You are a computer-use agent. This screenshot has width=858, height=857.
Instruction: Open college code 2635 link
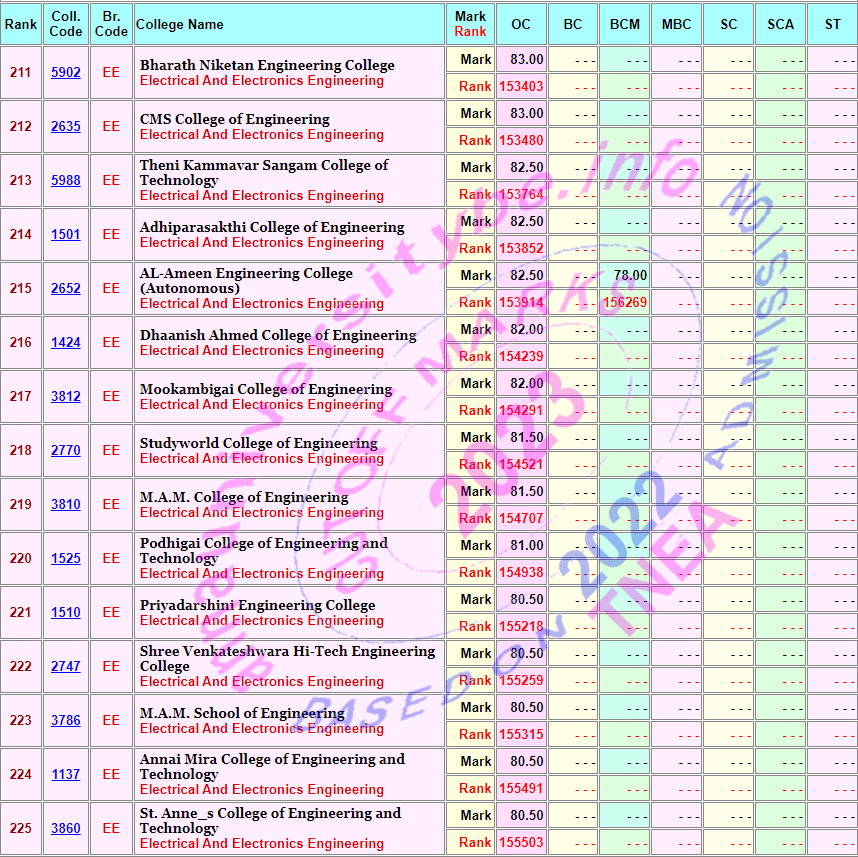pos(66,127)
